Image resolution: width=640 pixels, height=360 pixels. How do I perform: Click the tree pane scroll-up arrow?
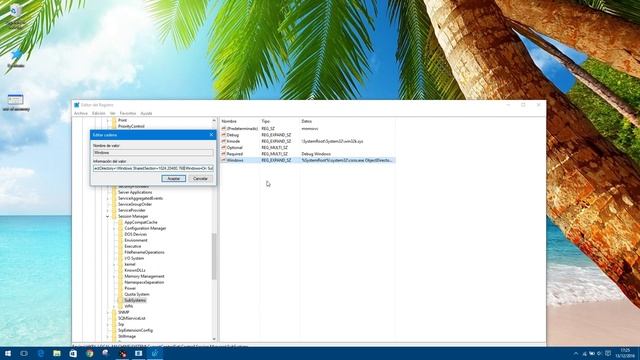[214, 121]
